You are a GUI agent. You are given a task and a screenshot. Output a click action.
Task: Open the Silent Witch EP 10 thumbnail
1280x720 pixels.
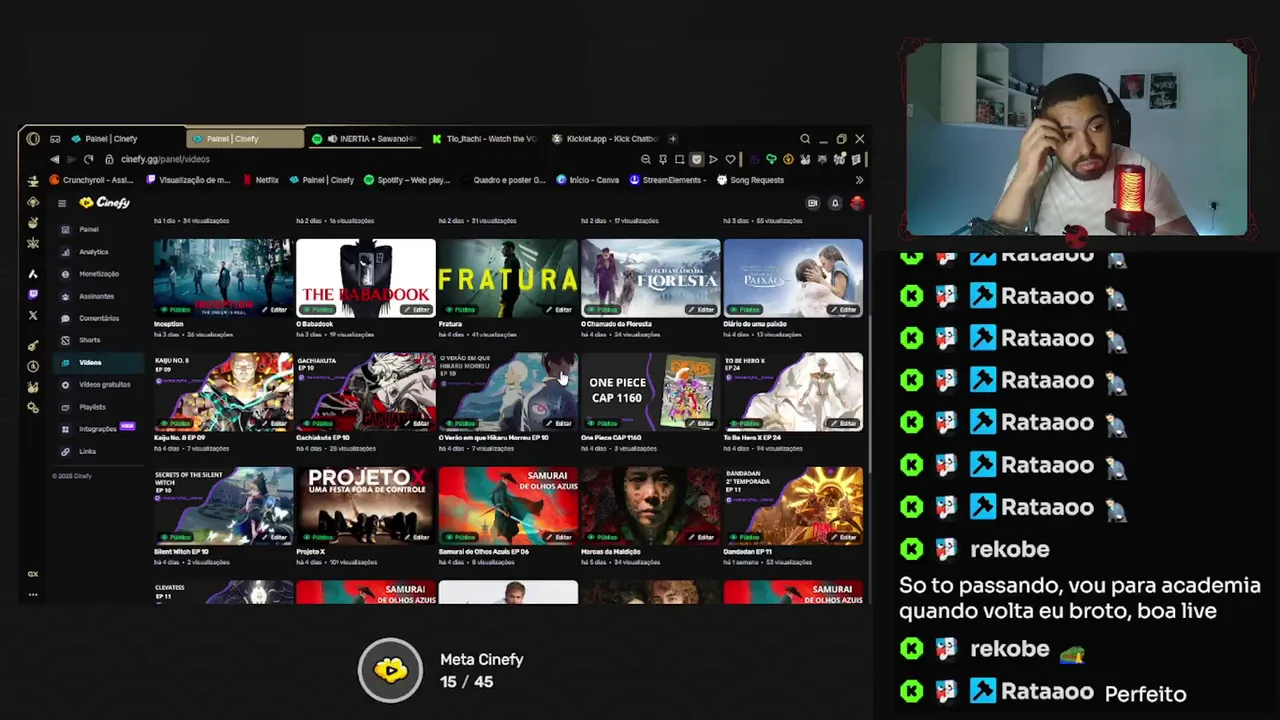point(223,505)
